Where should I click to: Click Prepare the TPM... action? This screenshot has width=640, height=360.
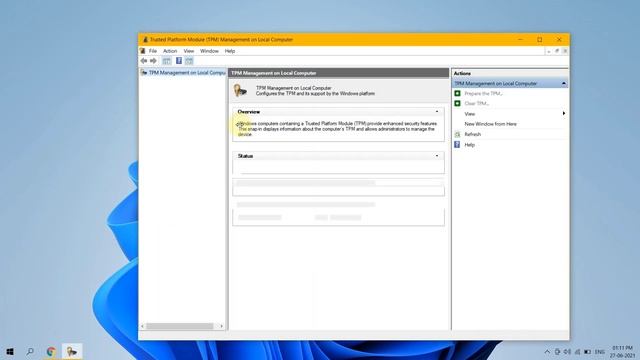(483, 93)
